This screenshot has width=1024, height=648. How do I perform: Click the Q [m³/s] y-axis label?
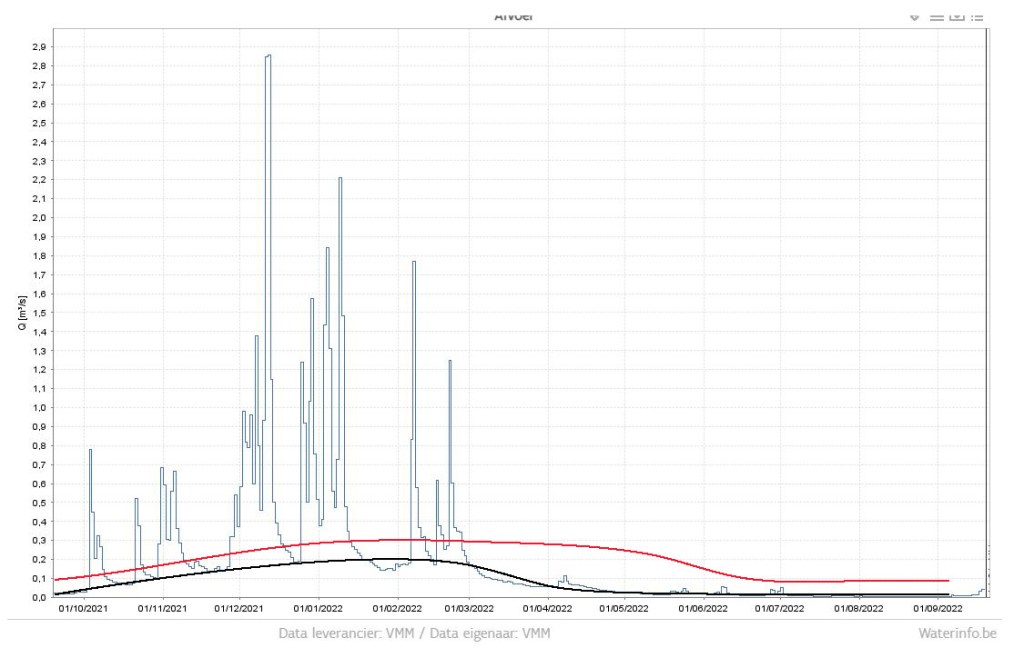37,312
